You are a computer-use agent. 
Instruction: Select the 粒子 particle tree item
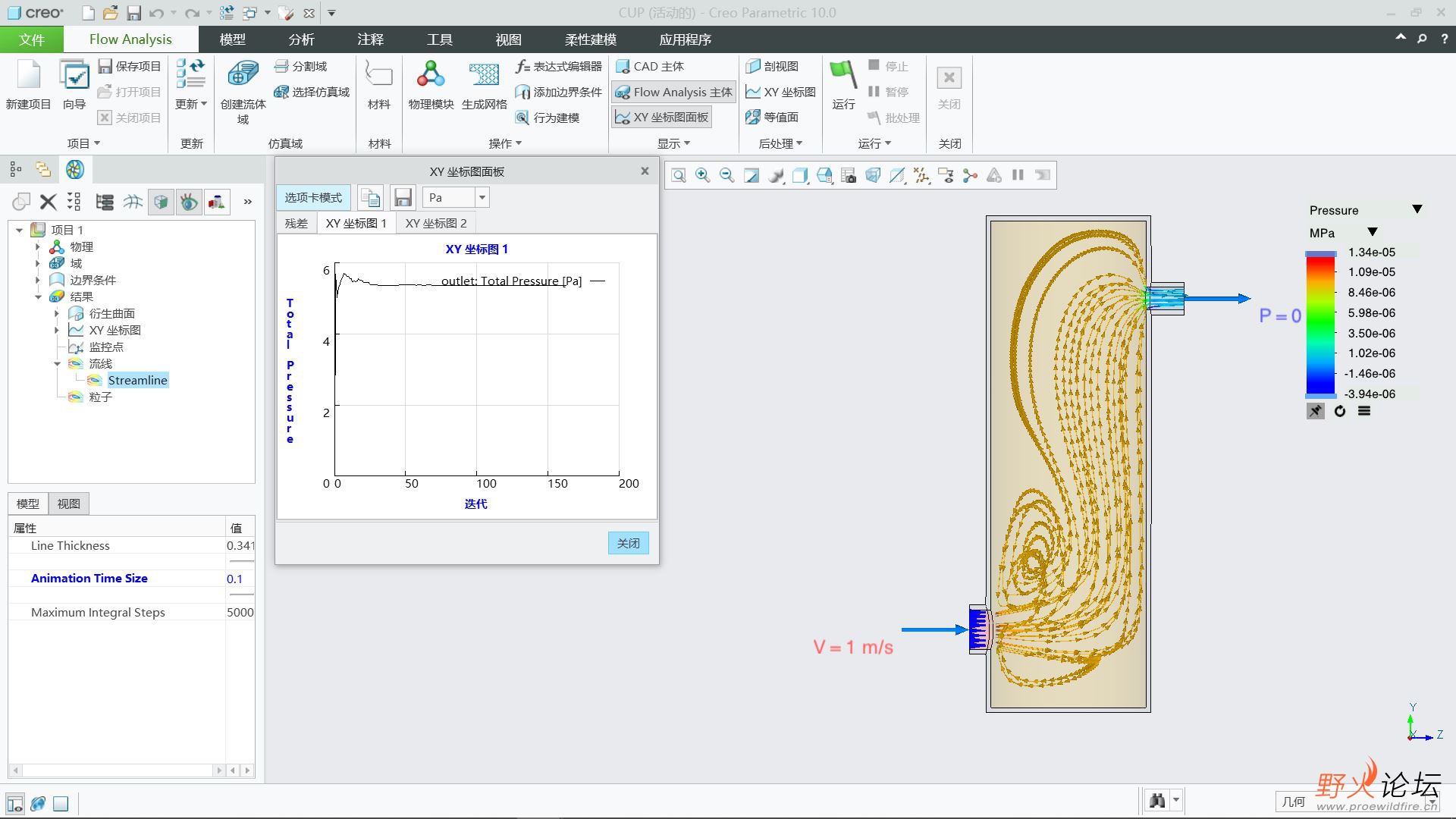(101, 397)
